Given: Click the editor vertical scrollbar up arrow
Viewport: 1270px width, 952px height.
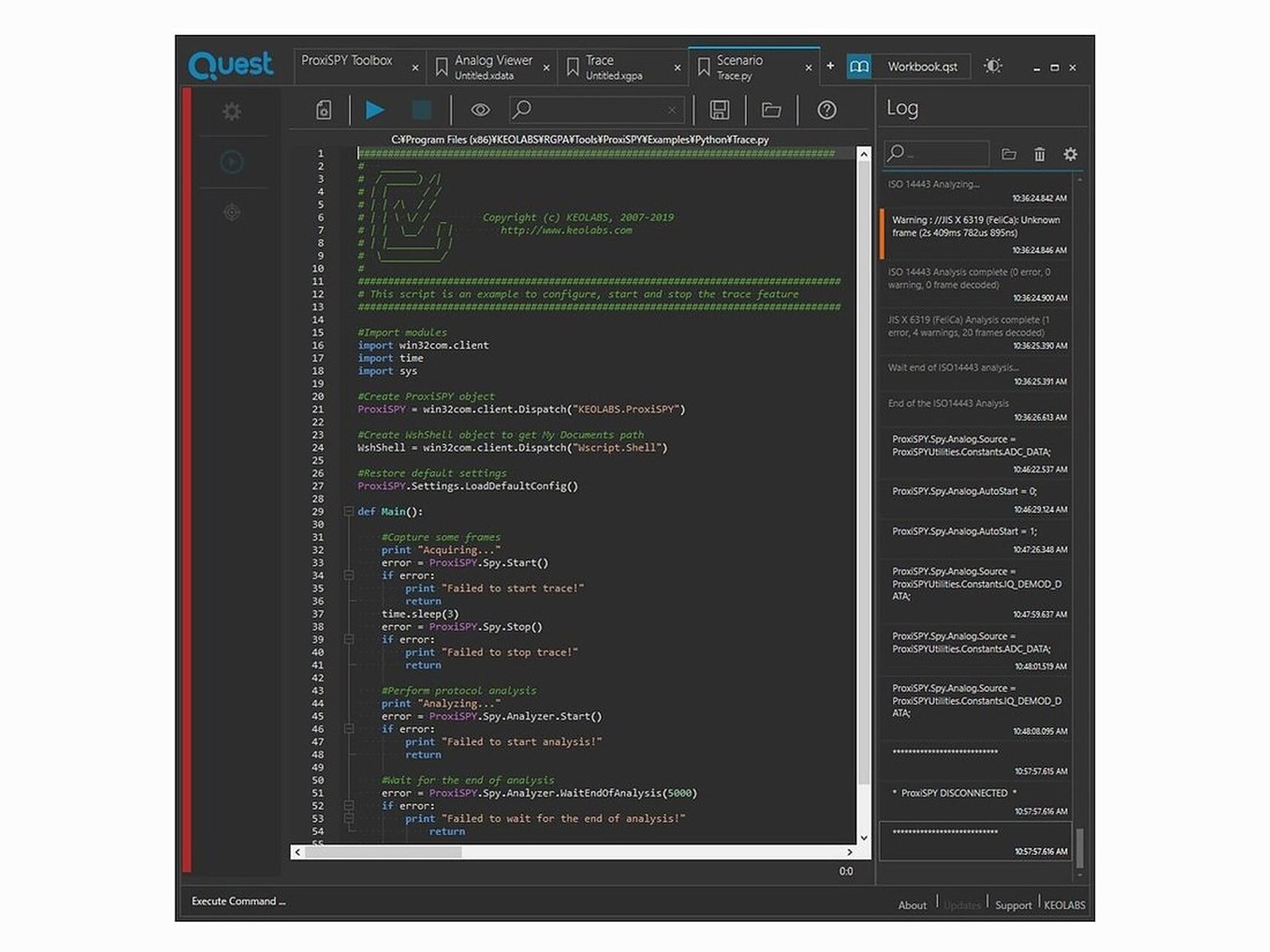Looking at the screenshot, I should point(864,154).
